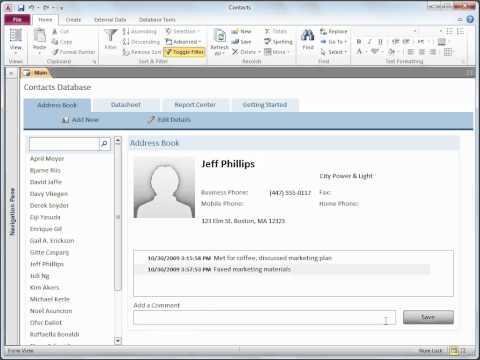Toggle the Toggle Filter button
The width and height of the screenshot is (480, 360).
click(x=185, y=52)
